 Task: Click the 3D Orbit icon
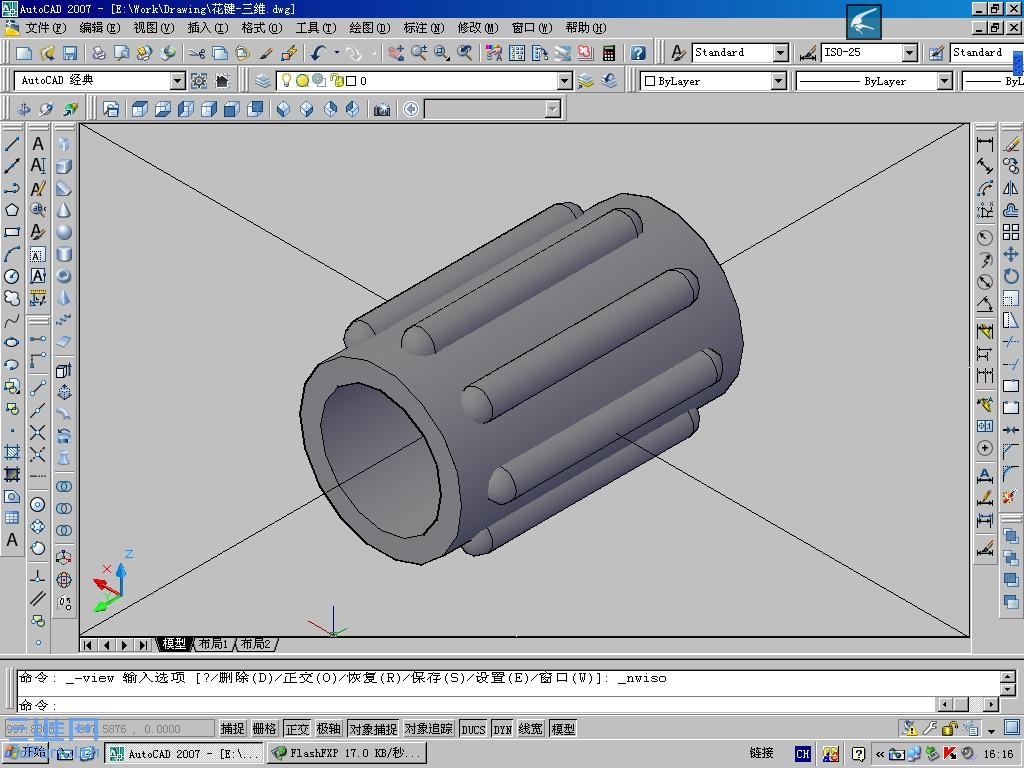click(x=46, y=109)
